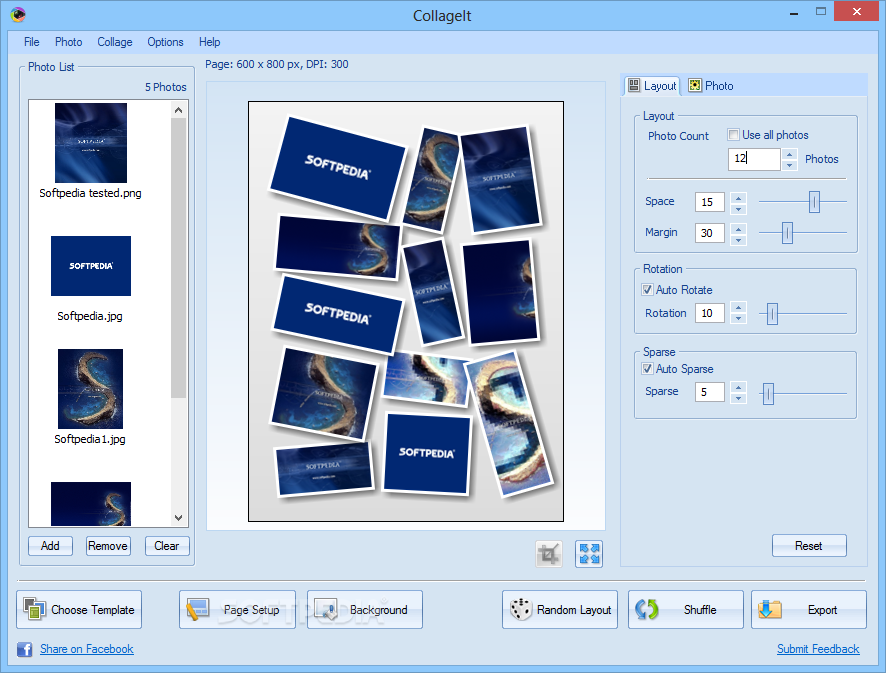Click the Space value input field
The image size is (886, 673).
(x=710, y=202)
